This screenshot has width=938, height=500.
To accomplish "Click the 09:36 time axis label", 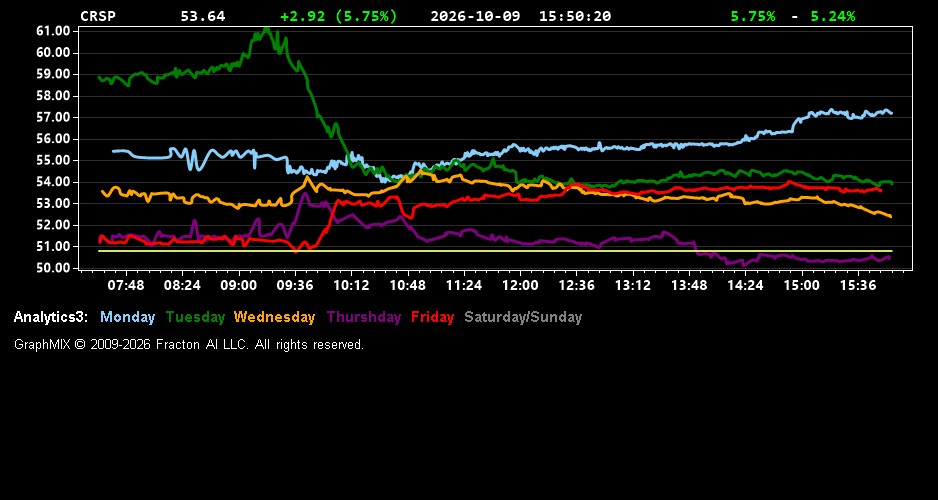I will (295, 285).
